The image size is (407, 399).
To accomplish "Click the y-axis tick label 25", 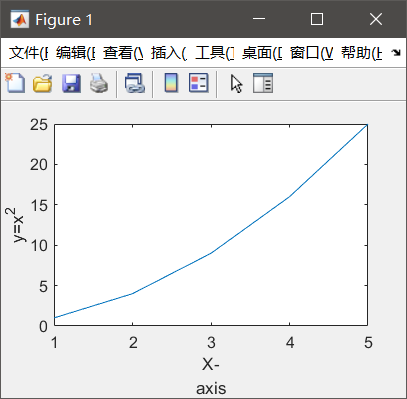I will tap(39, 125).
